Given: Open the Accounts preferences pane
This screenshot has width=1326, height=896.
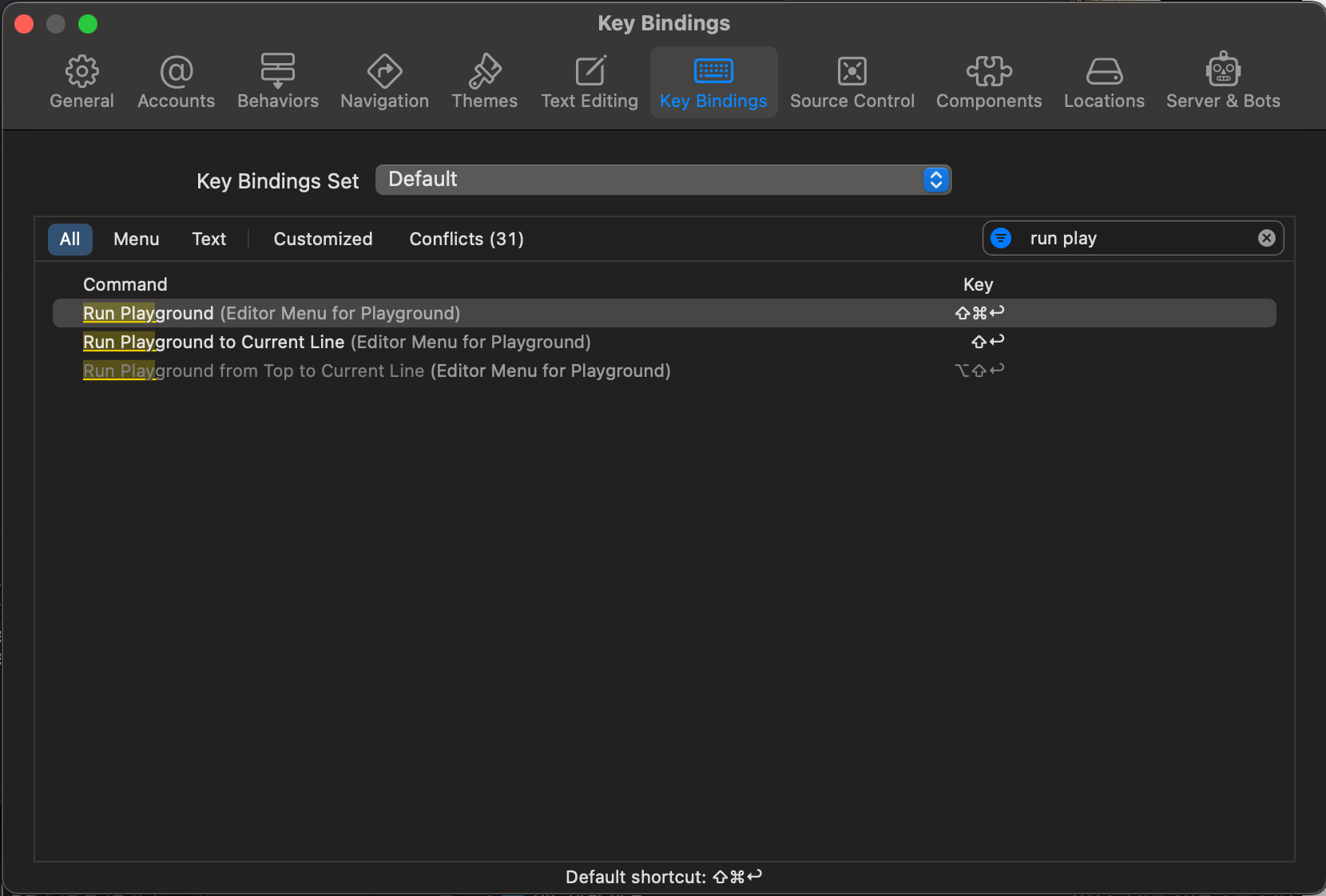Looking at the screenshot, I should (176, 82).
